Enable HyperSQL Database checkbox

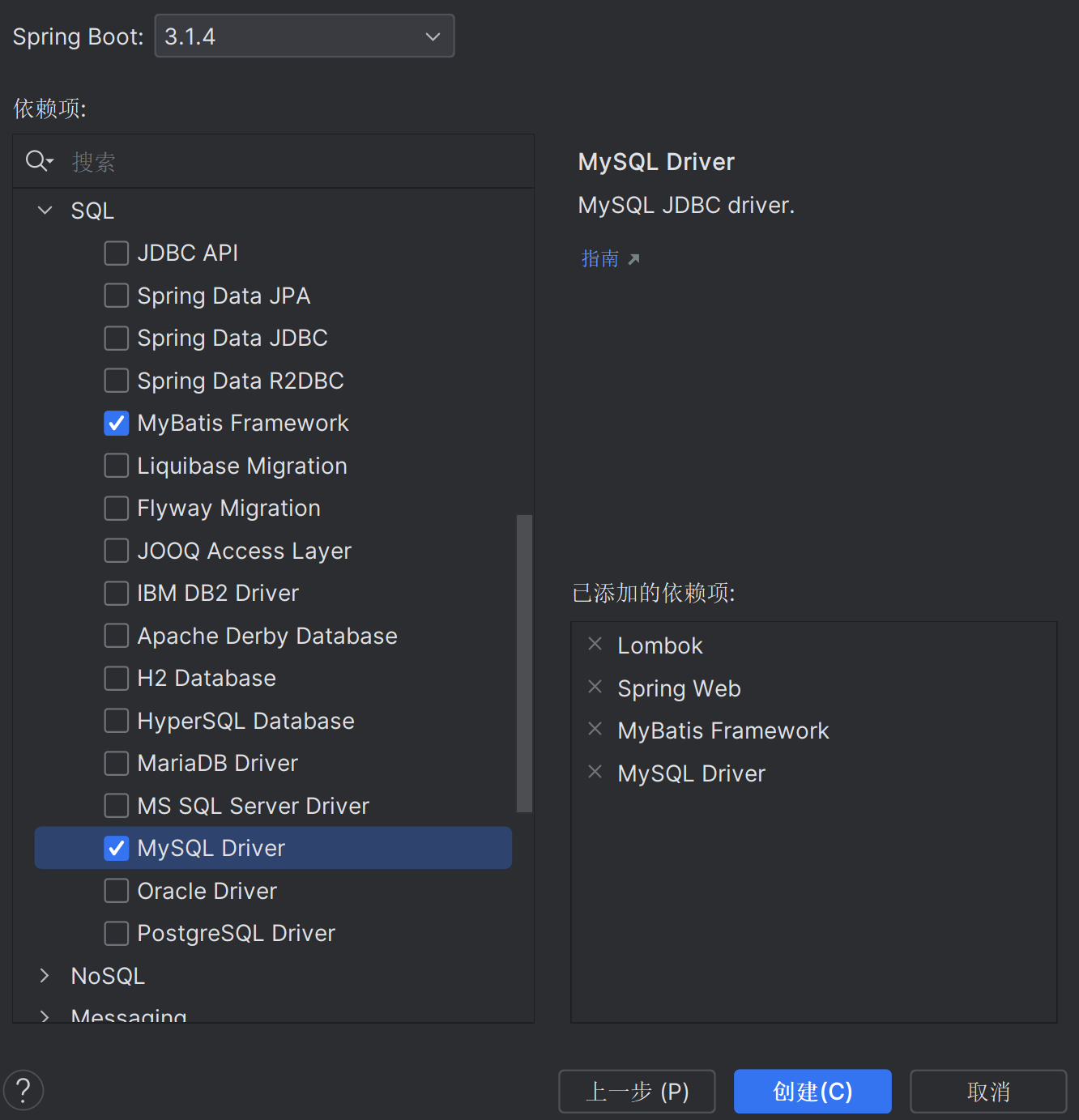[x=117, y=721]
